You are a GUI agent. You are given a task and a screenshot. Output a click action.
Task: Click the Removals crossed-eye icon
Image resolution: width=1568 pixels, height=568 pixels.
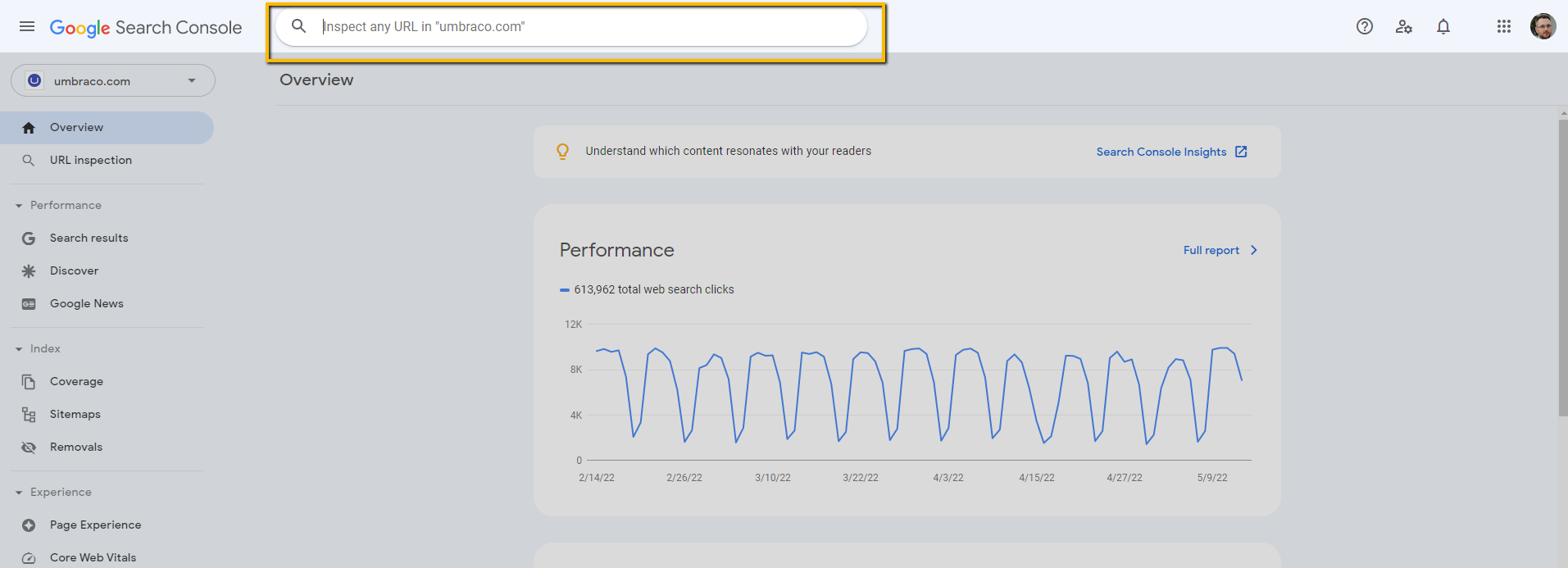pyautogui.click(x=29, y=448)
